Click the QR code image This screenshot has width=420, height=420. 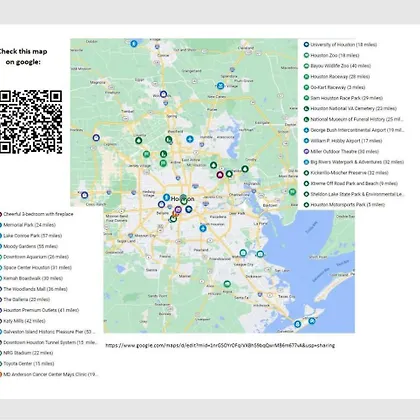pyautogui.click(x=31, y=122)
